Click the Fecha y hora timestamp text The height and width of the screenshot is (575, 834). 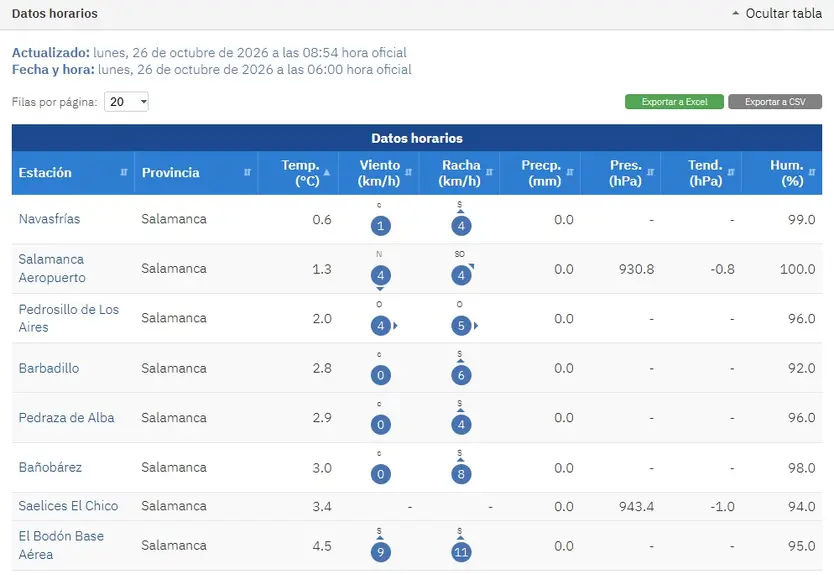(212, 70)
